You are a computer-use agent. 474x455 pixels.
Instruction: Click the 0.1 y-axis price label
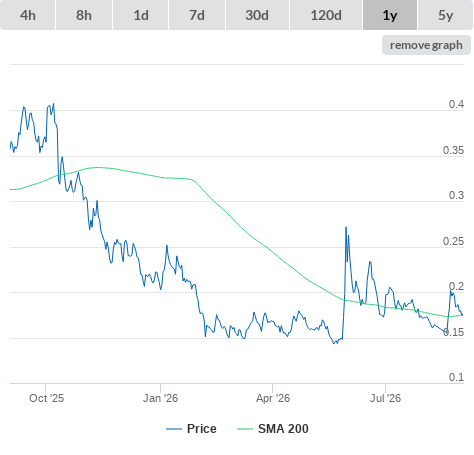(456, 377)
